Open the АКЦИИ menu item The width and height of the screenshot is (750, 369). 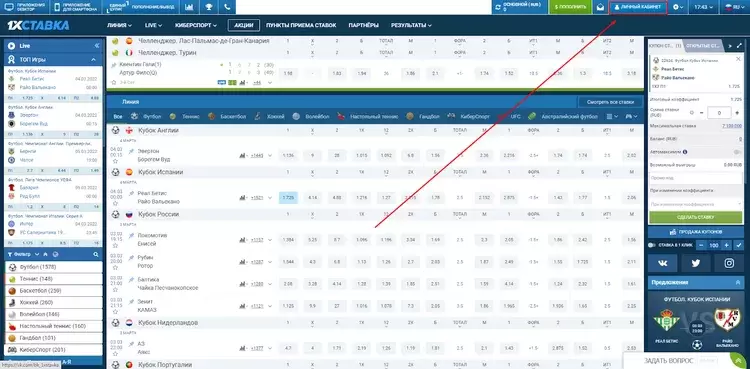coord(244,25)
